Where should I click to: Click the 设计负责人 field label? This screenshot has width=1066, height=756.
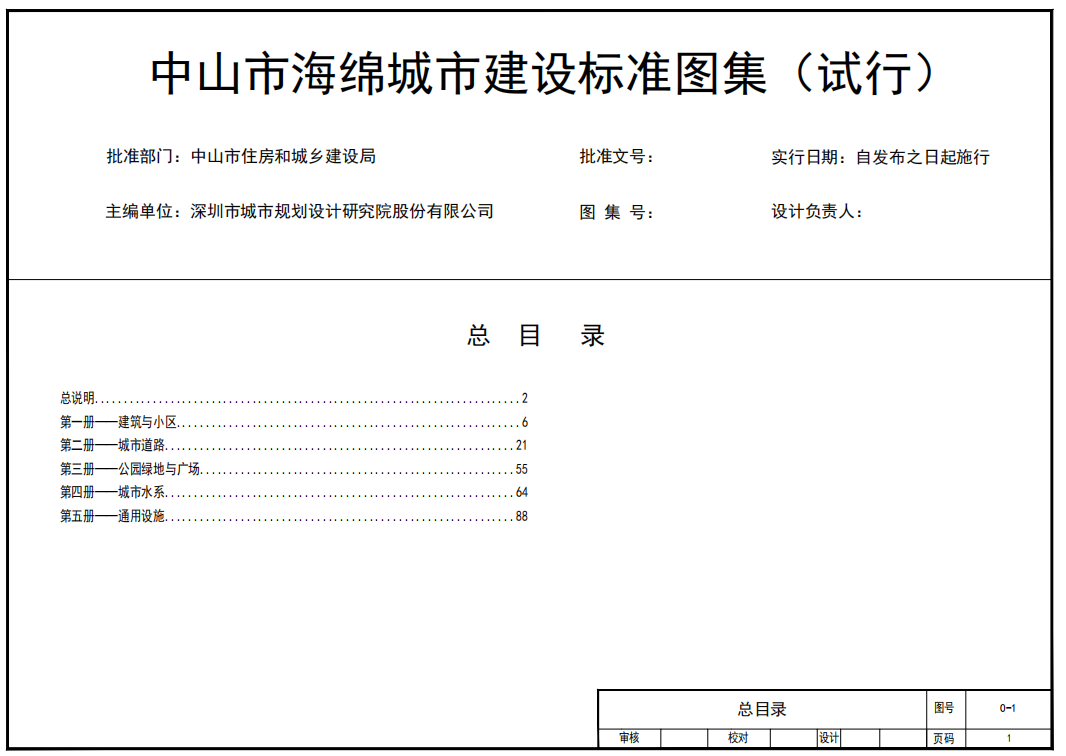[816, 212]
